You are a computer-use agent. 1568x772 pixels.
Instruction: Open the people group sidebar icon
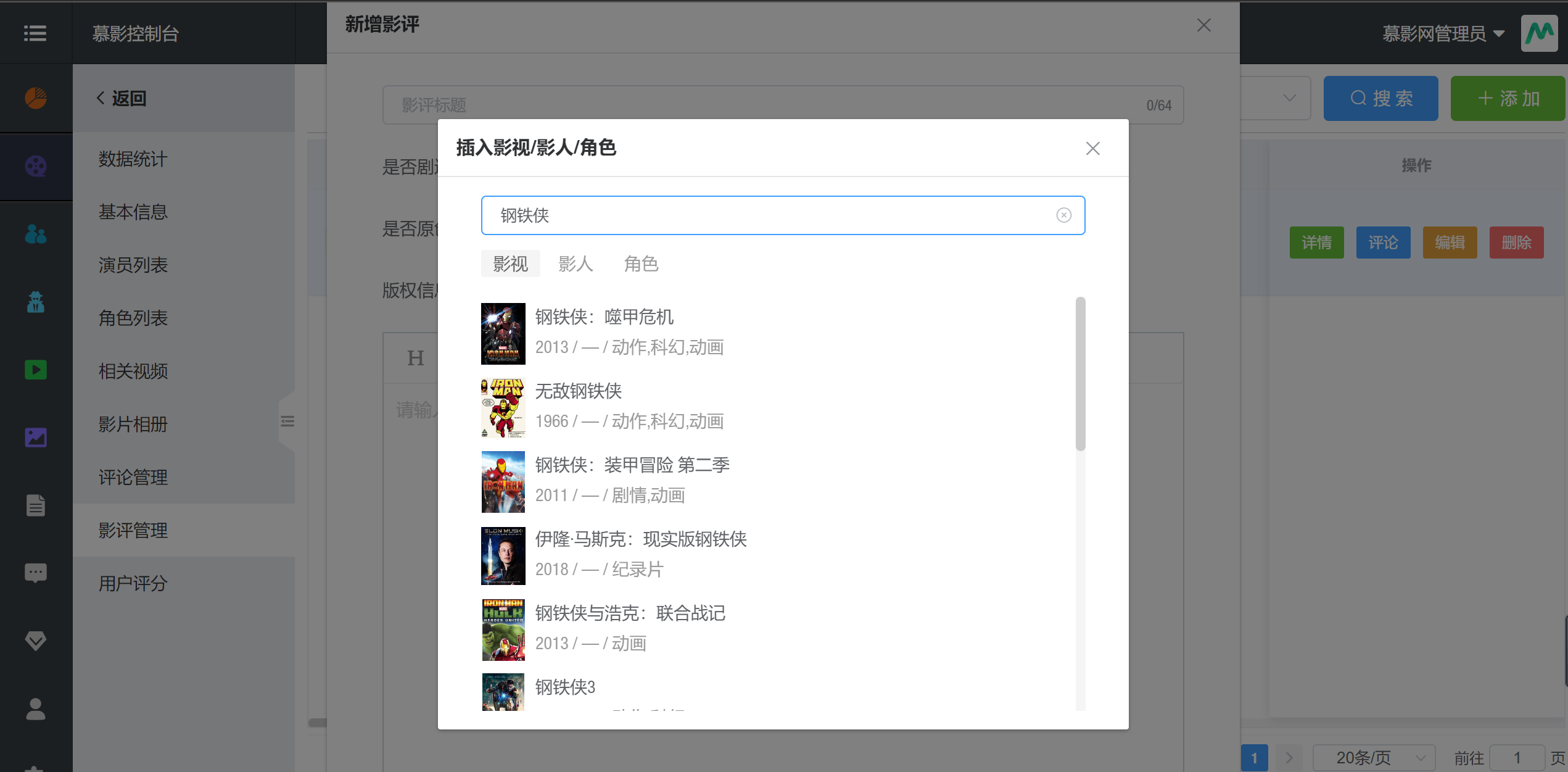tap(36, 234)
